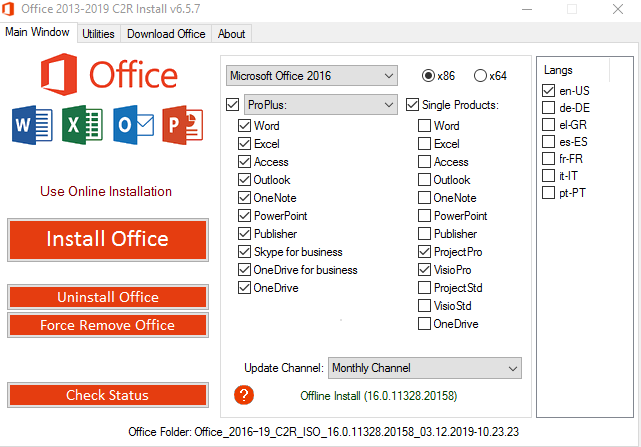The image size is (641, 447).
Task: Minimize the installer window
Action: [x=527, y=9]
